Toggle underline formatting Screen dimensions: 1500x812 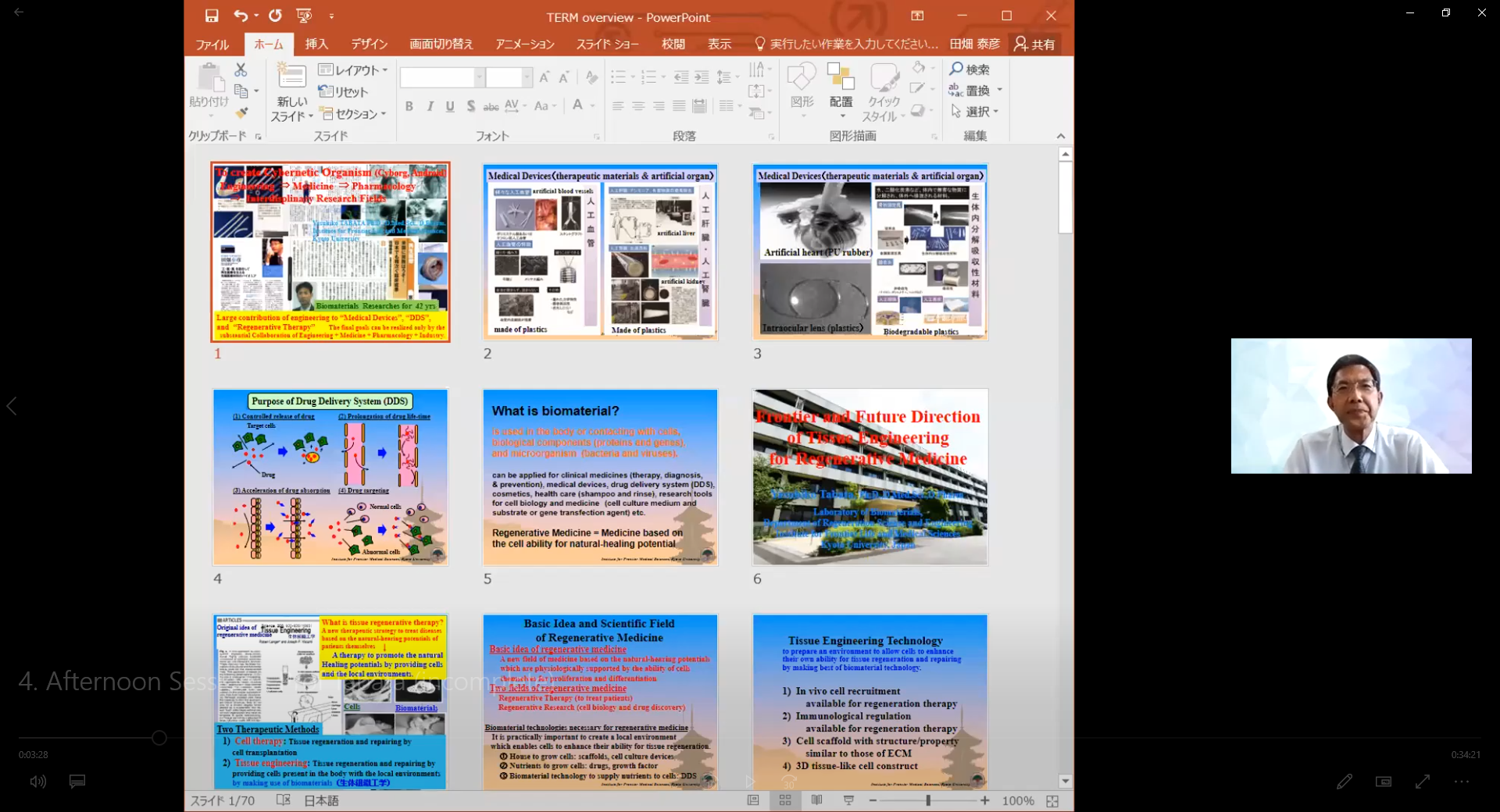[x=450, y=106]
